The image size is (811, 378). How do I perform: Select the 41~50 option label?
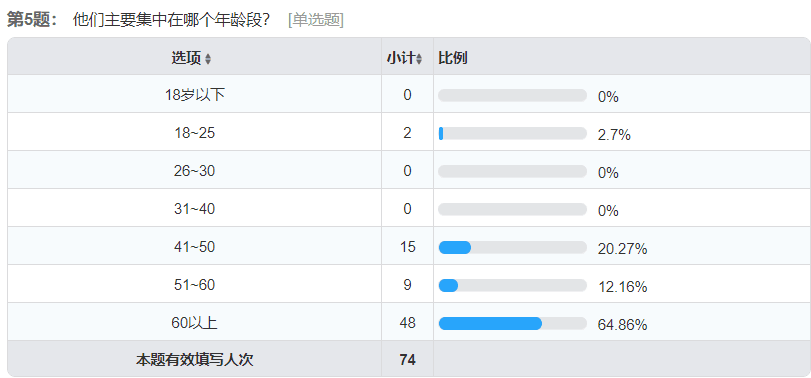coord(194,247)
